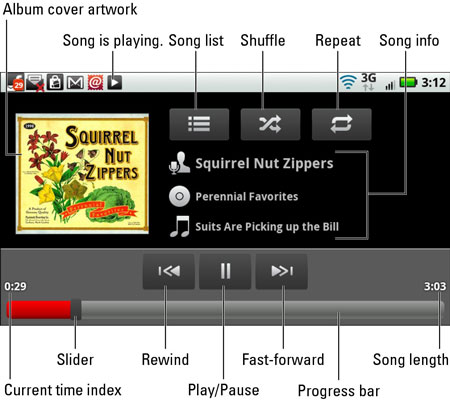Screen dimensions: 450x400
Task: Tap the battery status icon
Action: pyautogui.click(x=408, y=82)
